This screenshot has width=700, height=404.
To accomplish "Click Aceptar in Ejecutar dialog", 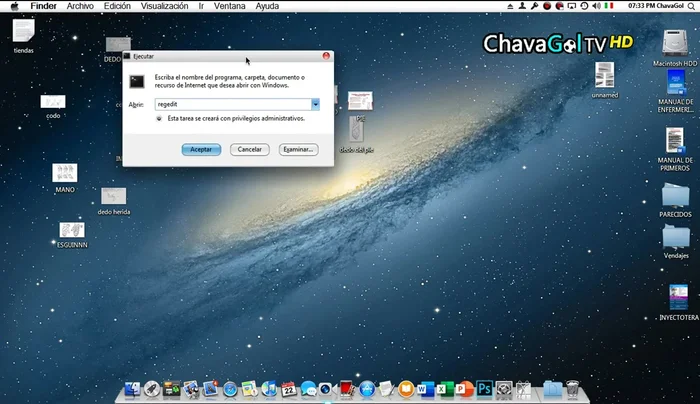I will 201,150.
